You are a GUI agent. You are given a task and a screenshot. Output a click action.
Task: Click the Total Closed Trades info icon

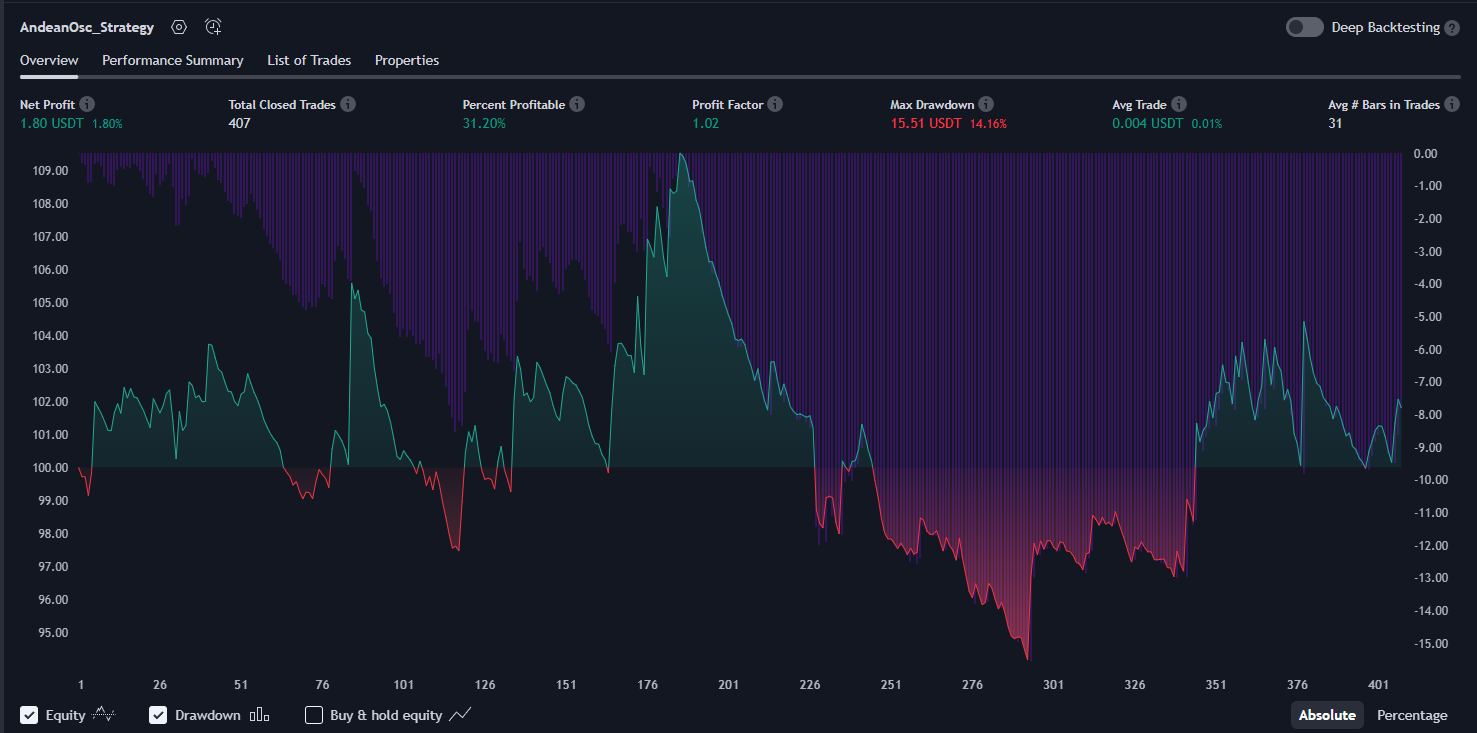pyautogui.click(x=347, y=104)
